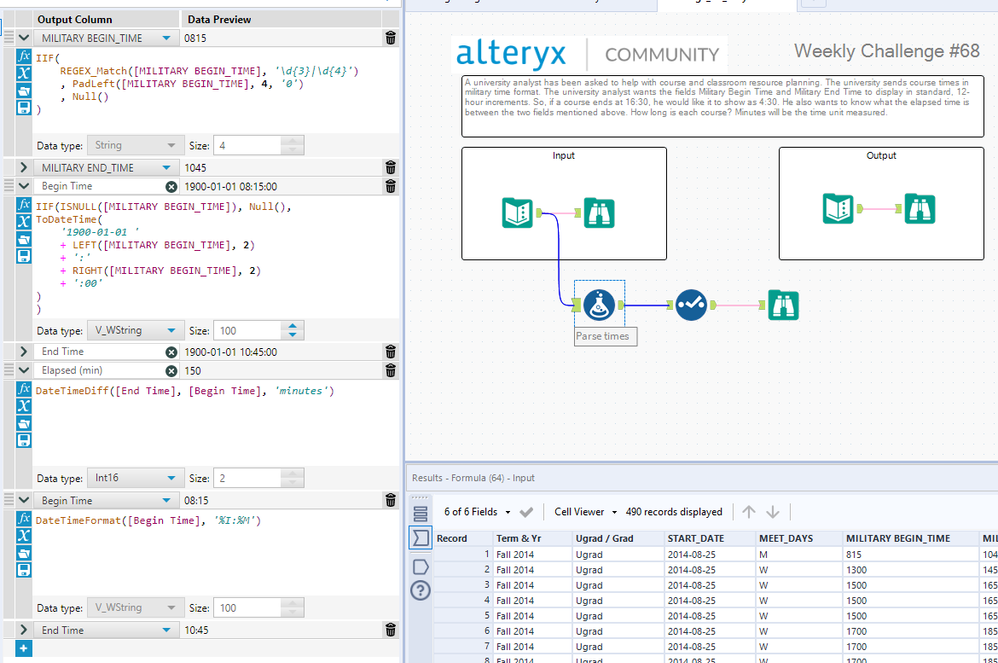Open the Cell Viewer dropdown
Viewport: 998px width, 663px height.
pyautogui.click(x=584, y=512)
